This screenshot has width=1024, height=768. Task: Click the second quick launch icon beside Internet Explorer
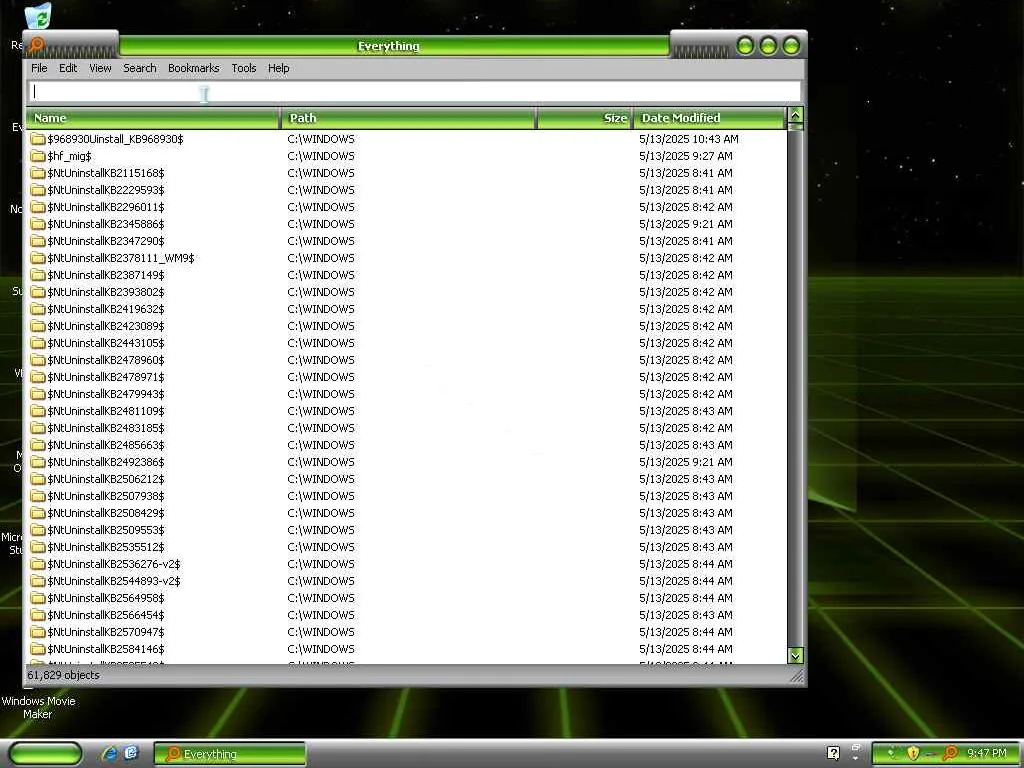click(x=131, y=753)
